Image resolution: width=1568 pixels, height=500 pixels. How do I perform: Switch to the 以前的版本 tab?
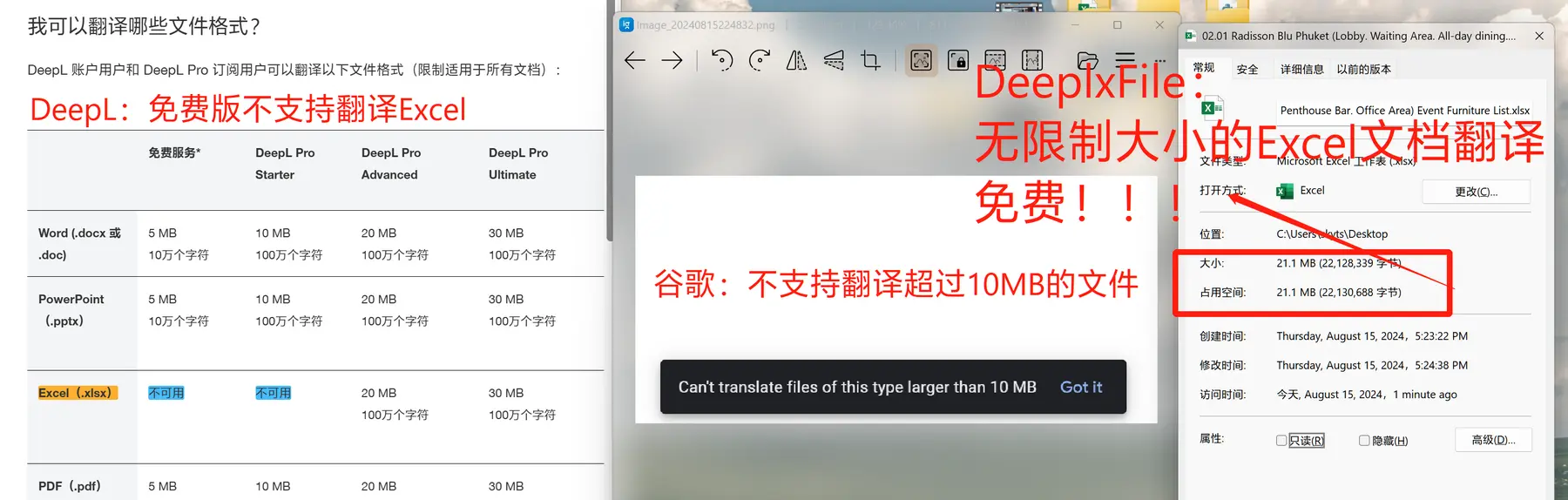tap(1364, 69)
